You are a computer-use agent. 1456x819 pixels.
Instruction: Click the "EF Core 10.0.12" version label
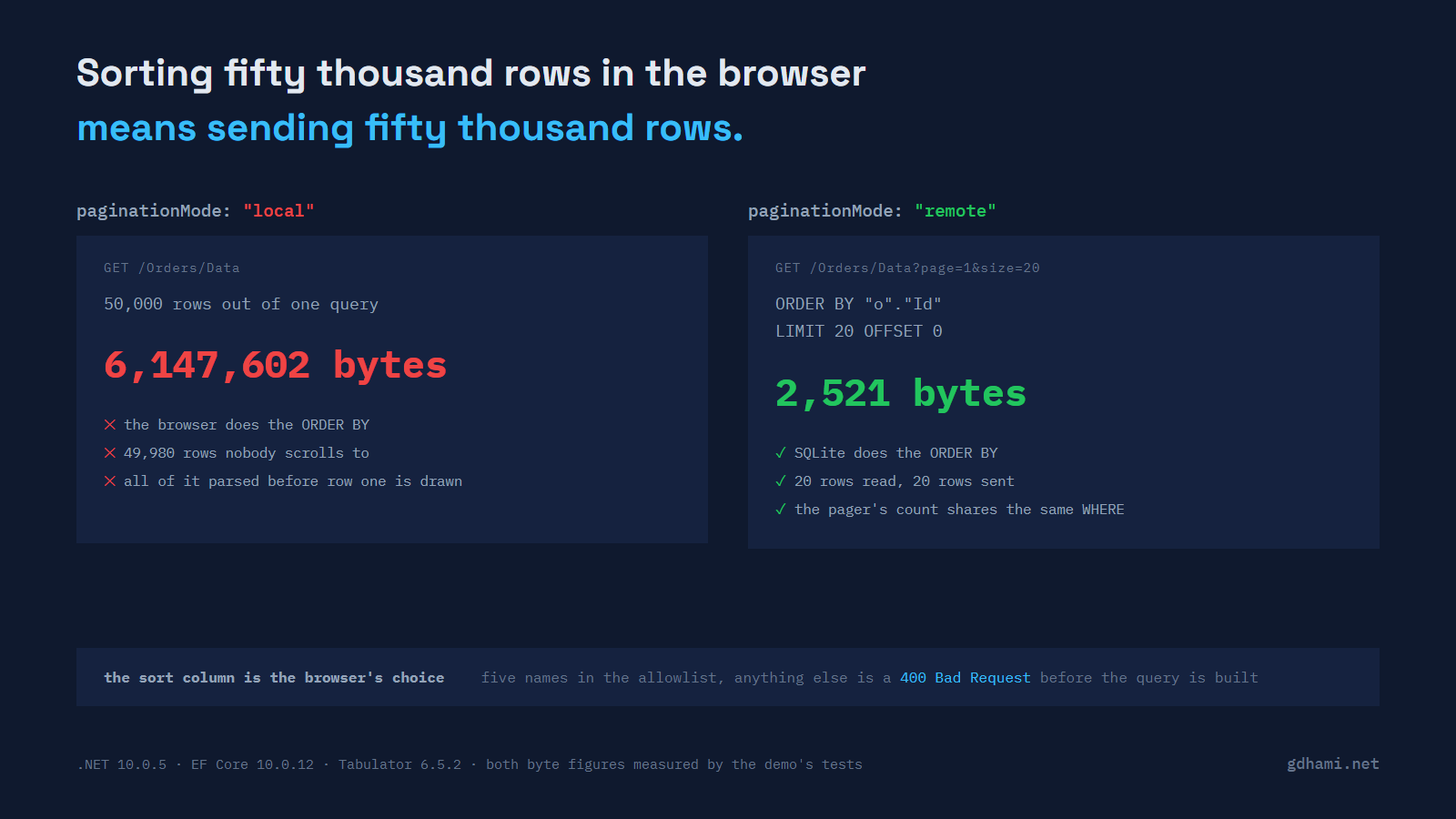pyautogui.click(x=252, y=765)
